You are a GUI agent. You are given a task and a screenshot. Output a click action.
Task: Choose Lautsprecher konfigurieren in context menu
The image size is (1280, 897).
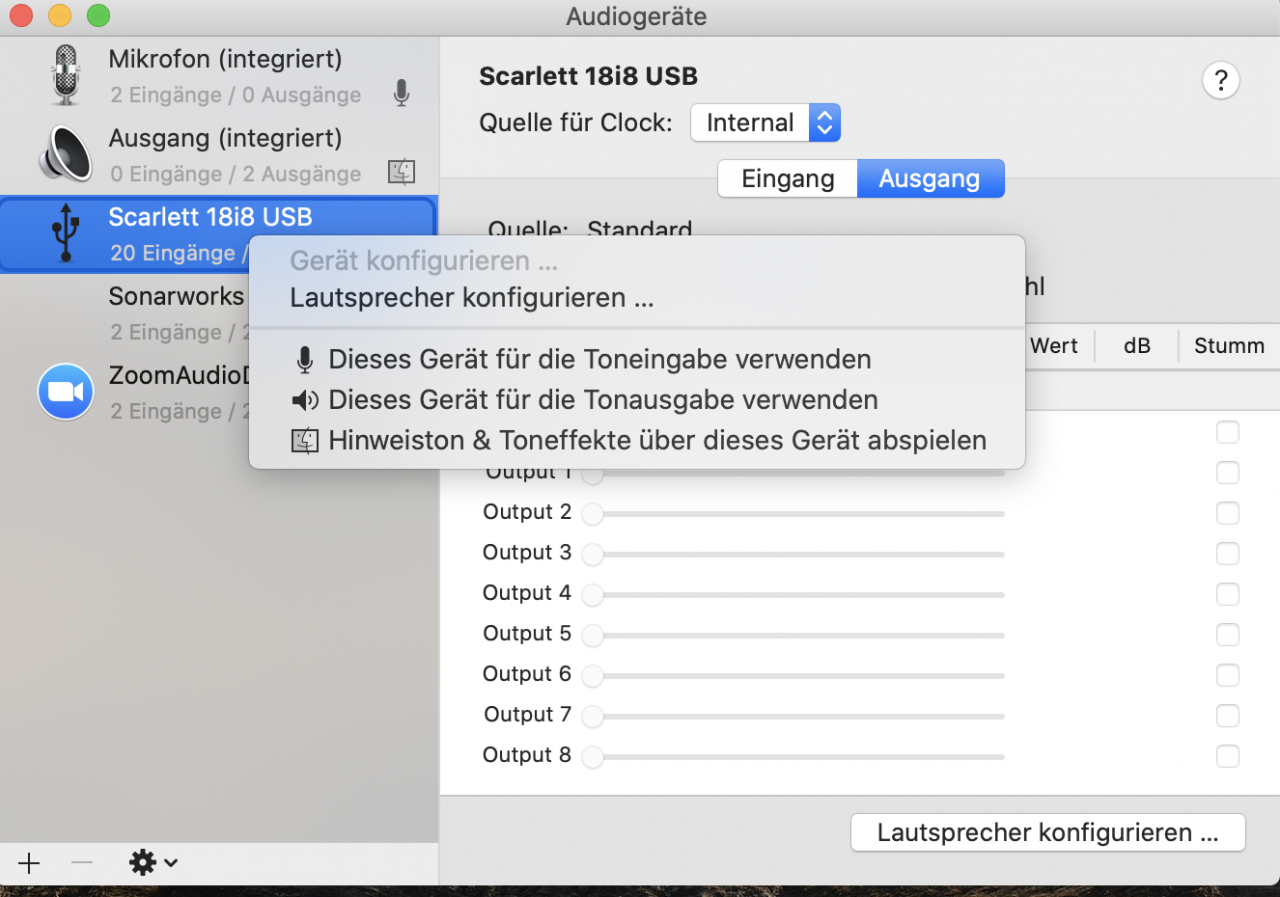tap(637, 298)
